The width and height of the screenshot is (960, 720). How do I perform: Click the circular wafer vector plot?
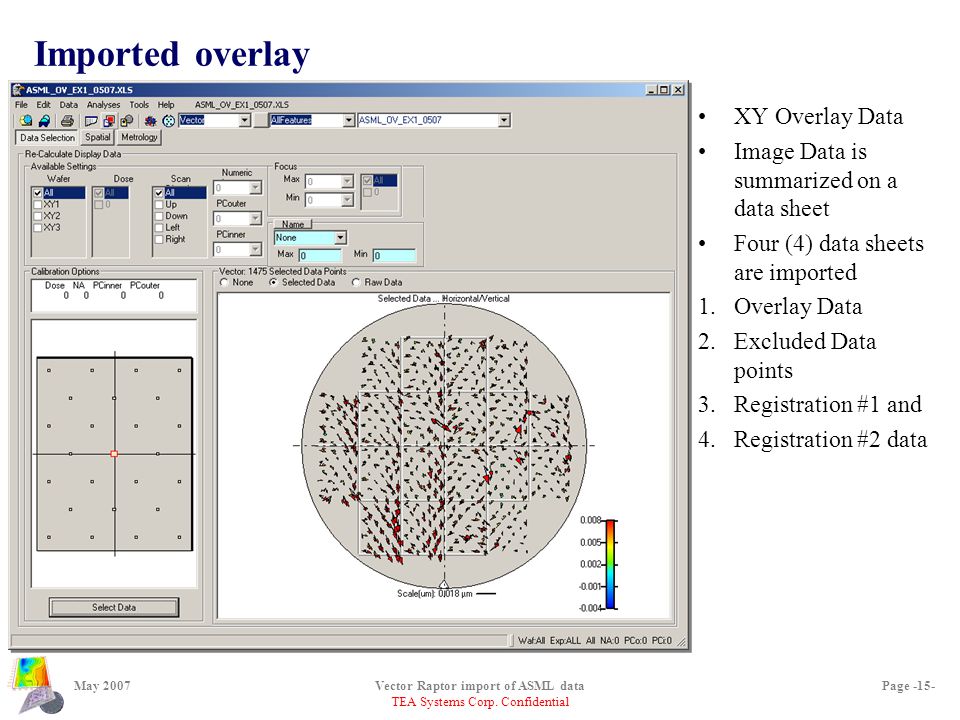pos(444,445)
